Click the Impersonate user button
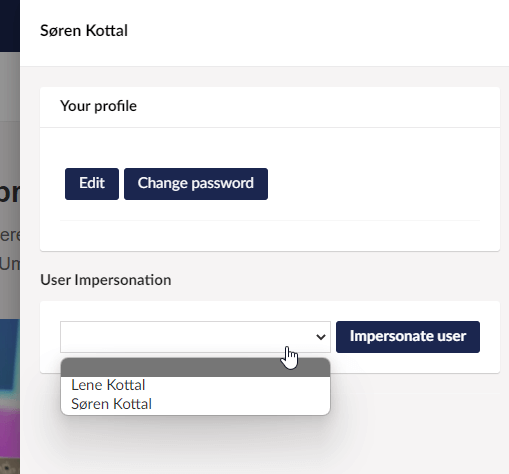 point(408,337)
